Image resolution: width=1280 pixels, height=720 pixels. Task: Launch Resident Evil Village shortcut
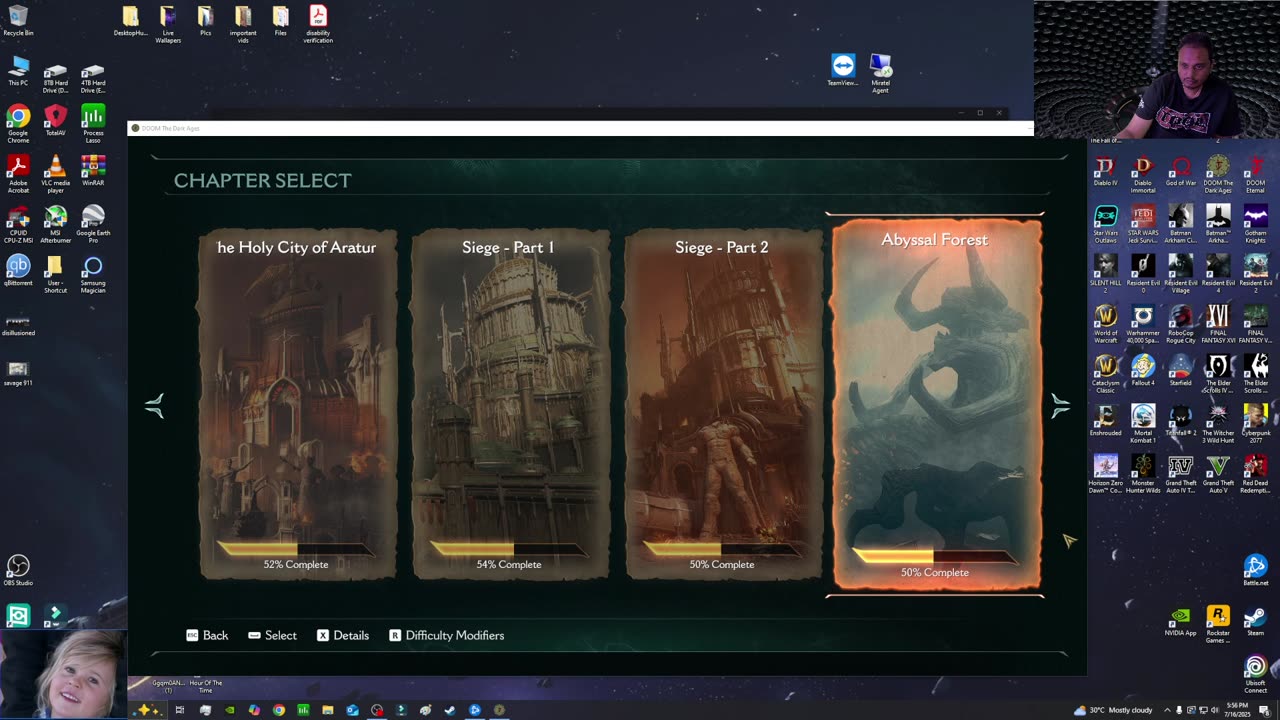point(1181,274)
